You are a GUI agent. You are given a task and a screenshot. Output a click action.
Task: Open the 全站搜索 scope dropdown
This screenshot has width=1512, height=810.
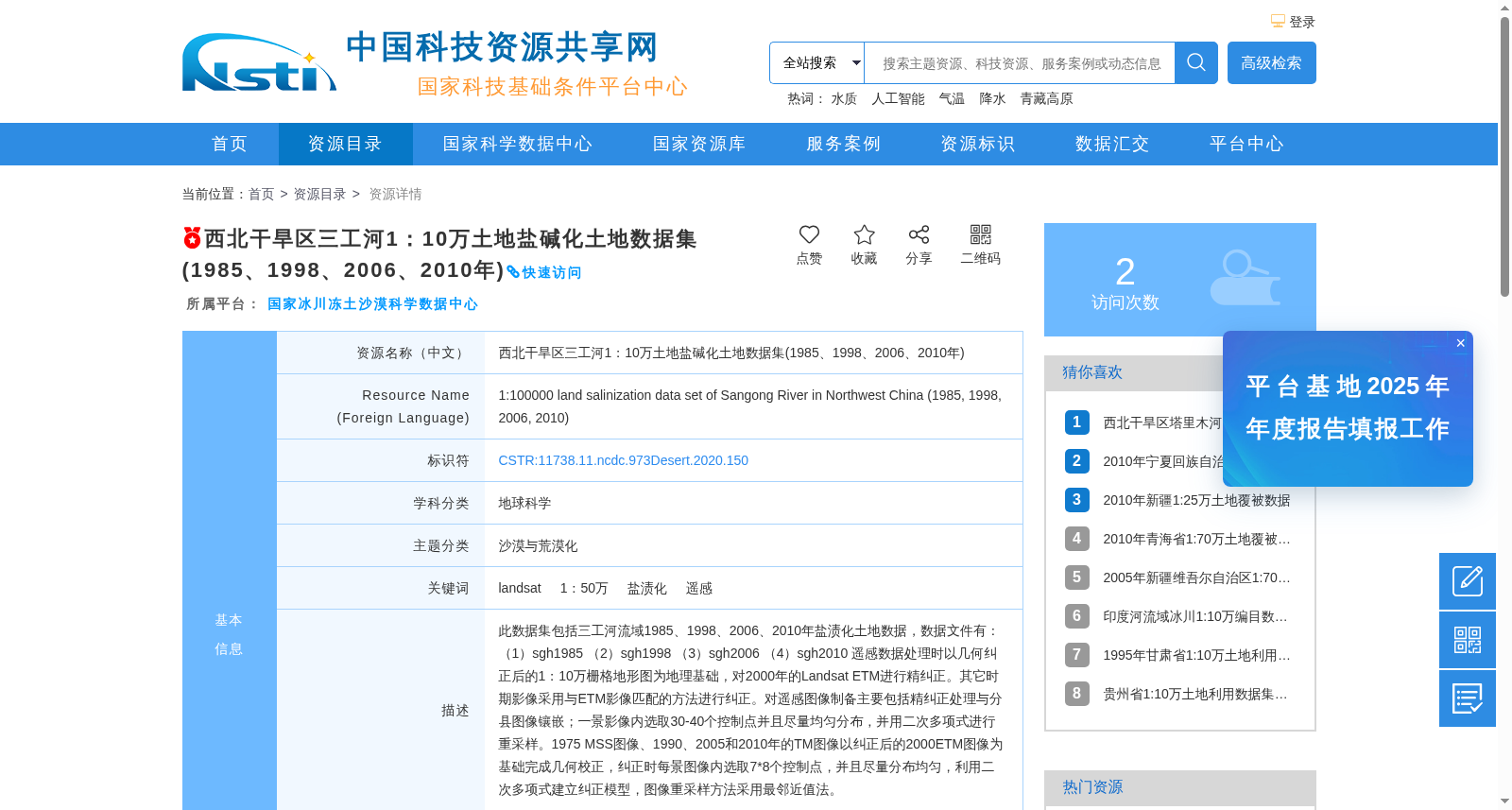[x=816, y=63]
